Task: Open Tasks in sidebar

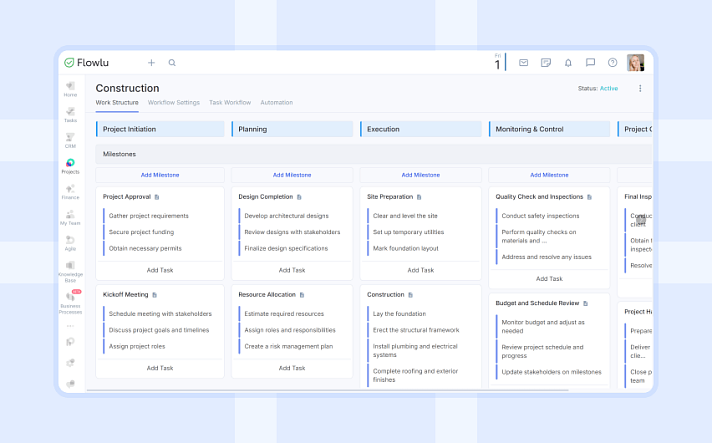Action: (70, 115)
